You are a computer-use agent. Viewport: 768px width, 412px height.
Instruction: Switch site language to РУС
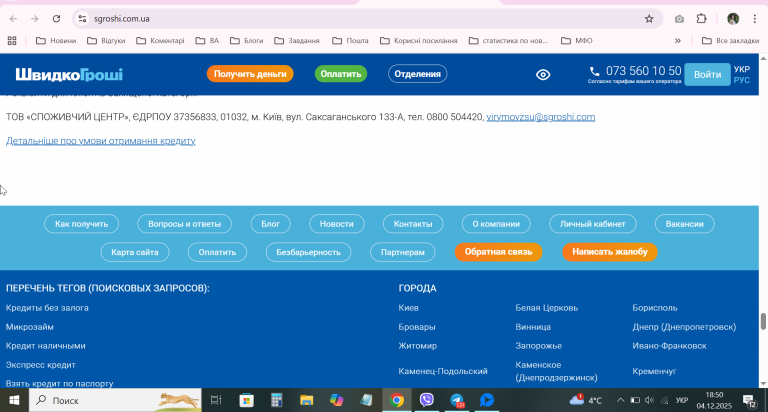coord(742,80)
